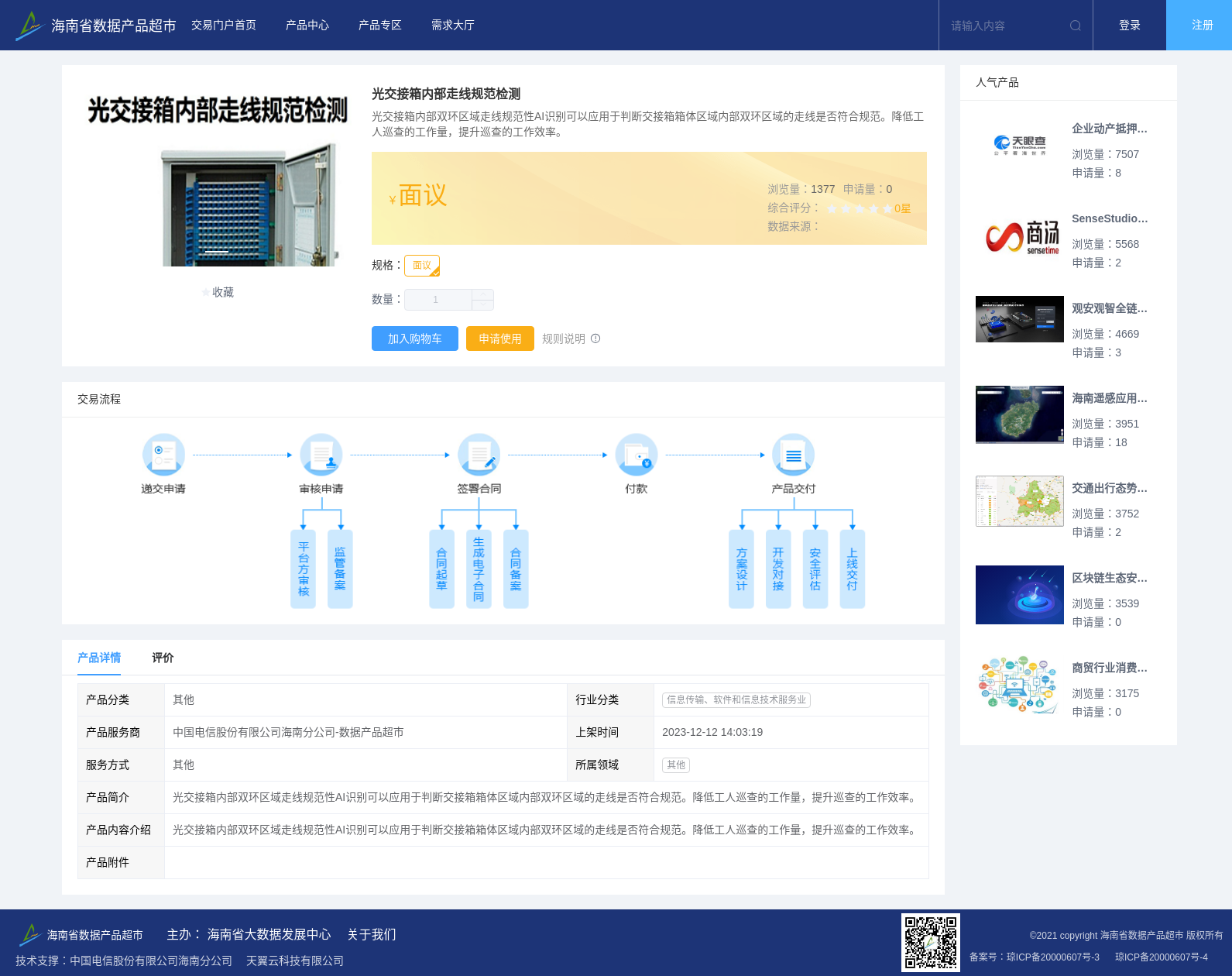Click the 监管备案 sub-step box

(340, 569)
